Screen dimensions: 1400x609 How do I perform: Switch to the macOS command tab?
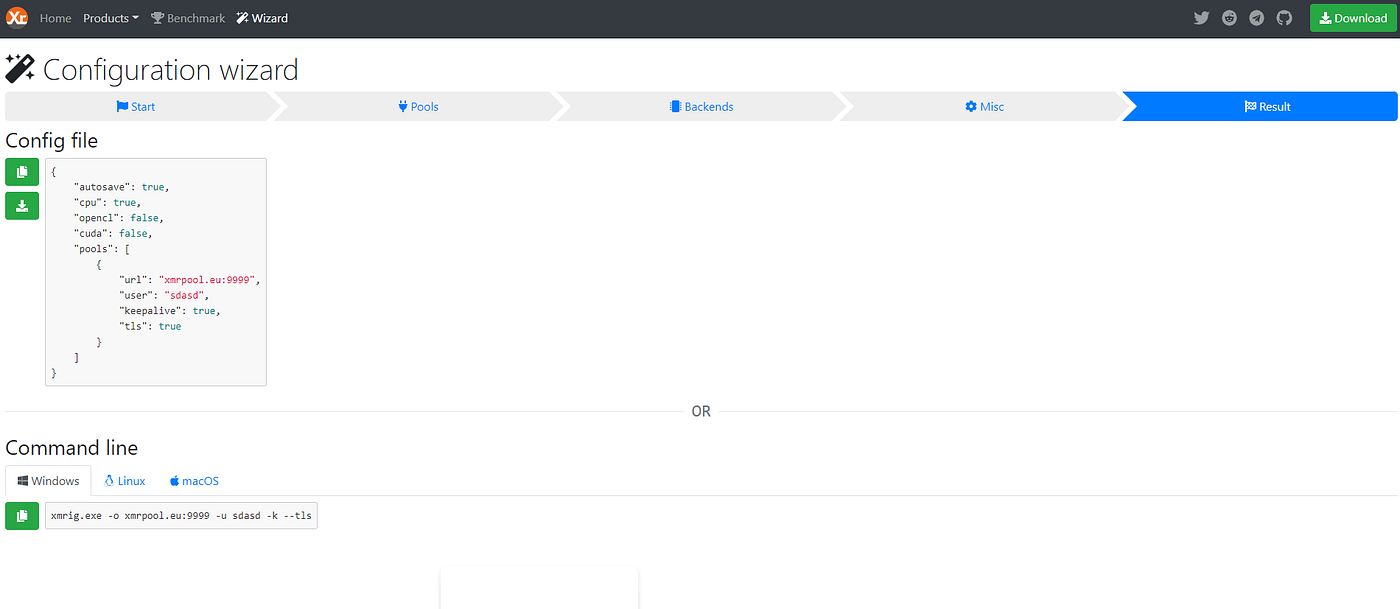tap(194, 481)
